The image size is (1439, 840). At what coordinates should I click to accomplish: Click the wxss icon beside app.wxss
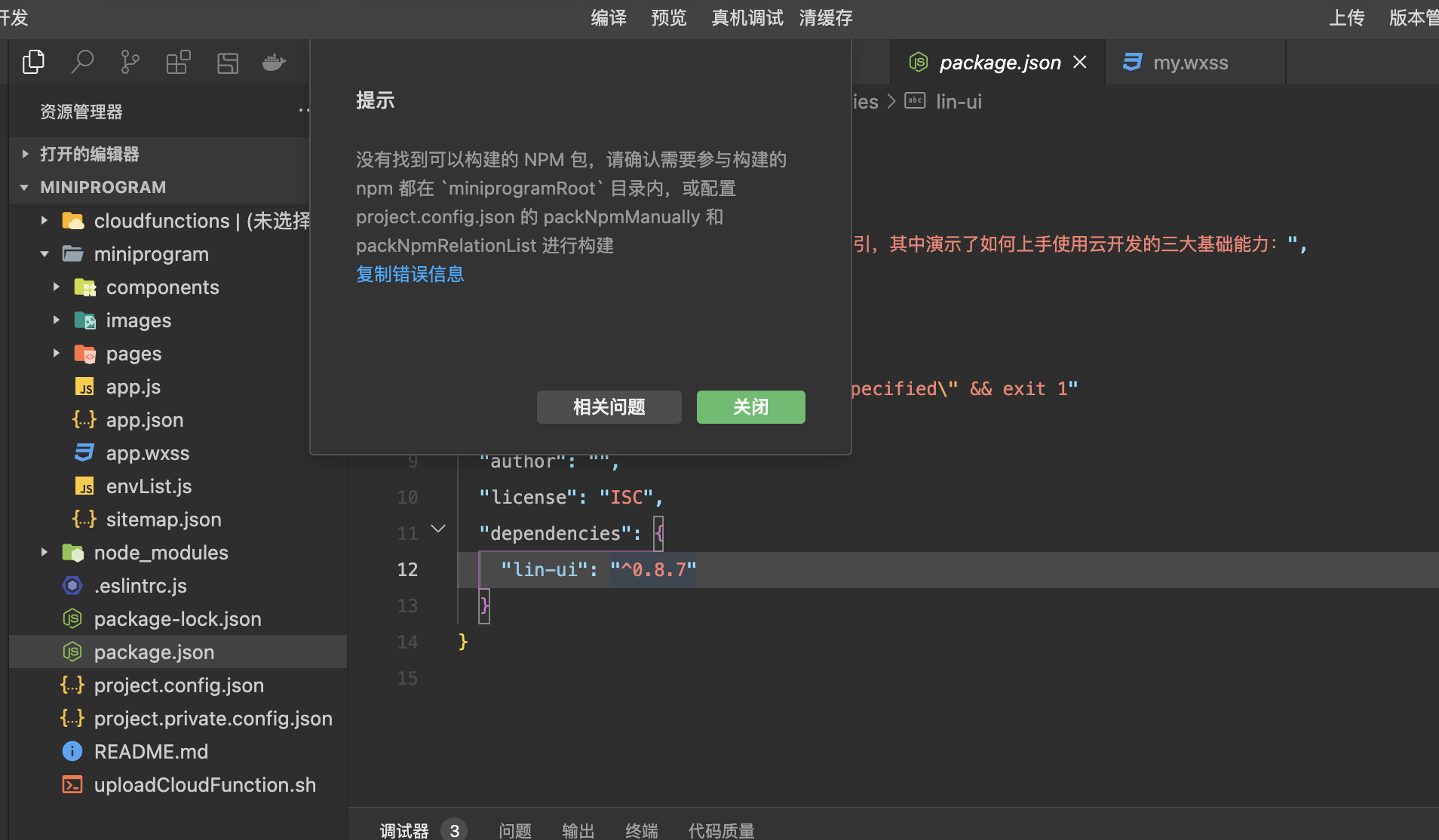click(84, 452)
